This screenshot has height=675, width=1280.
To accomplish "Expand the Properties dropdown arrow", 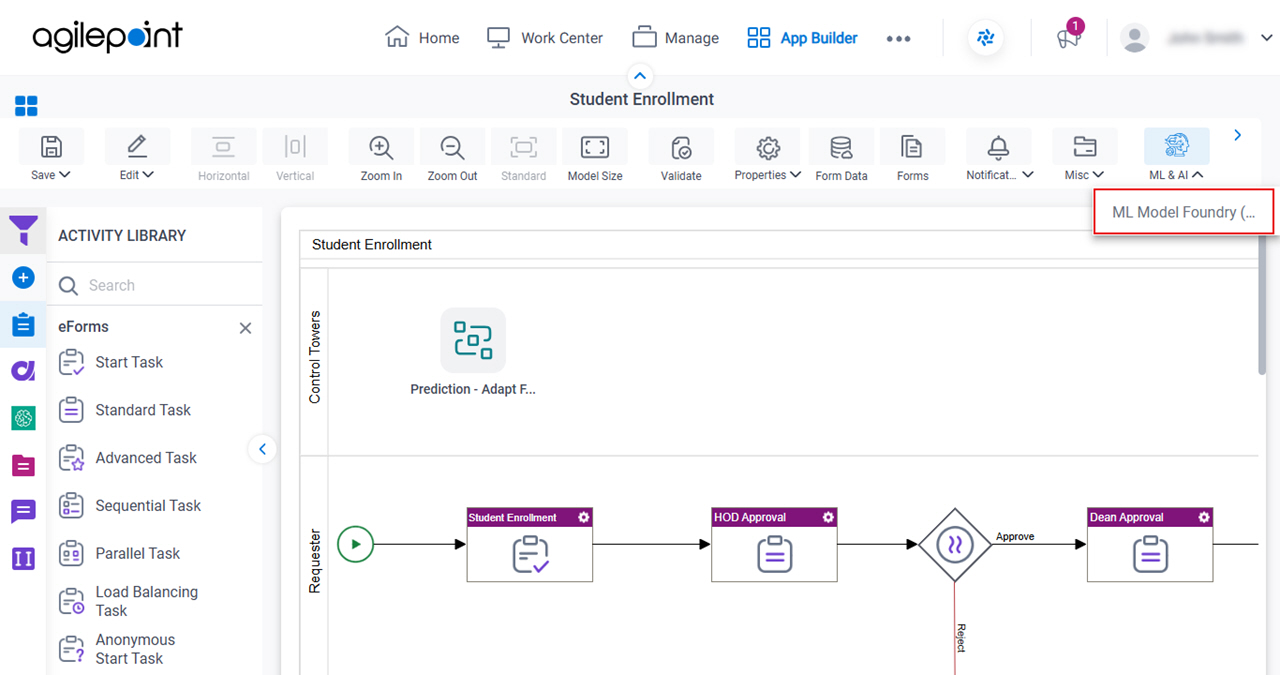I will (x=796, y=174).
